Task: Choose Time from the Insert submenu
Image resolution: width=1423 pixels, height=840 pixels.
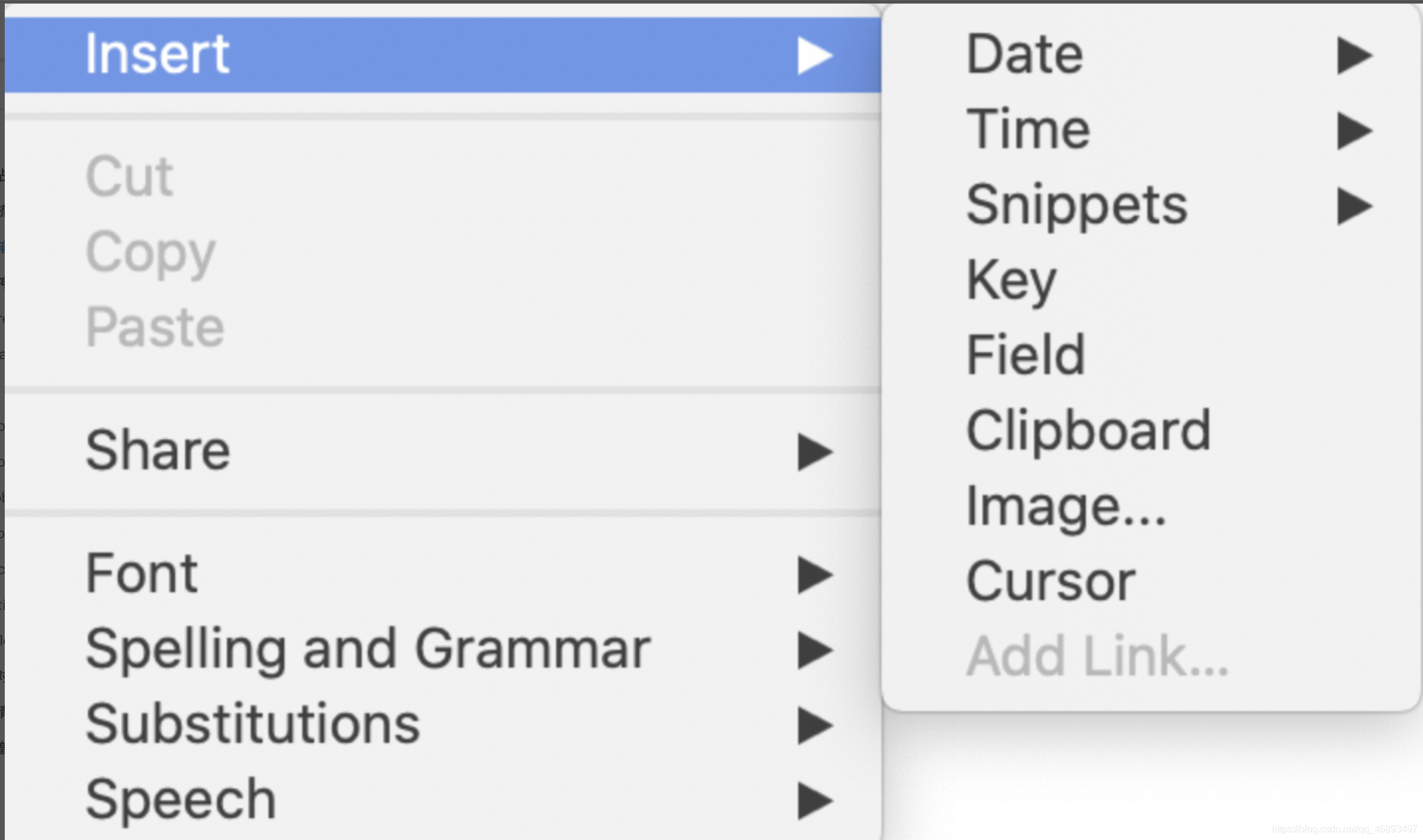Action: (1028, 129)
